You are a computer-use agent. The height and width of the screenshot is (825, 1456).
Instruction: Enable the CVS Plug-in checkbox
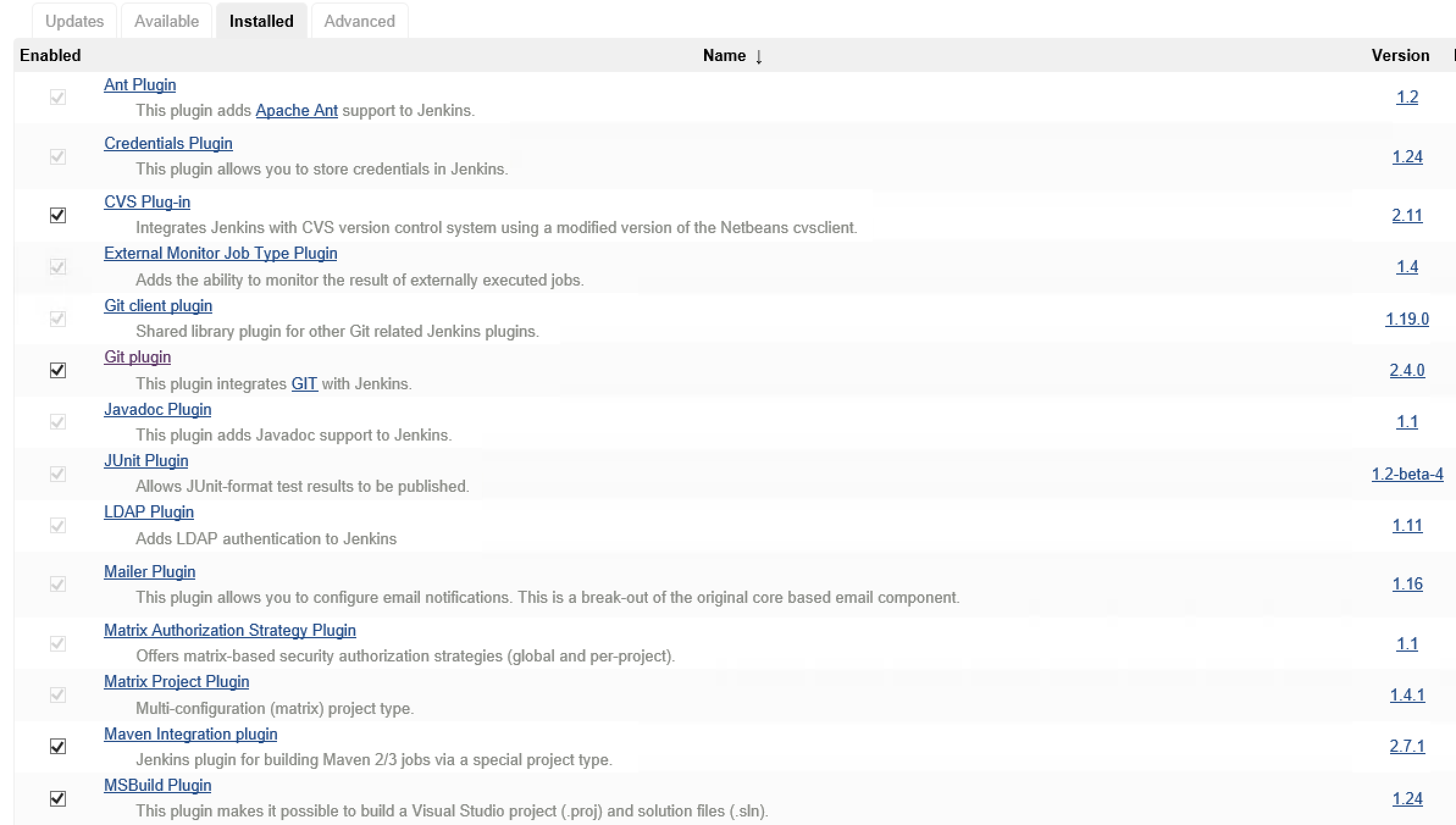58,215
